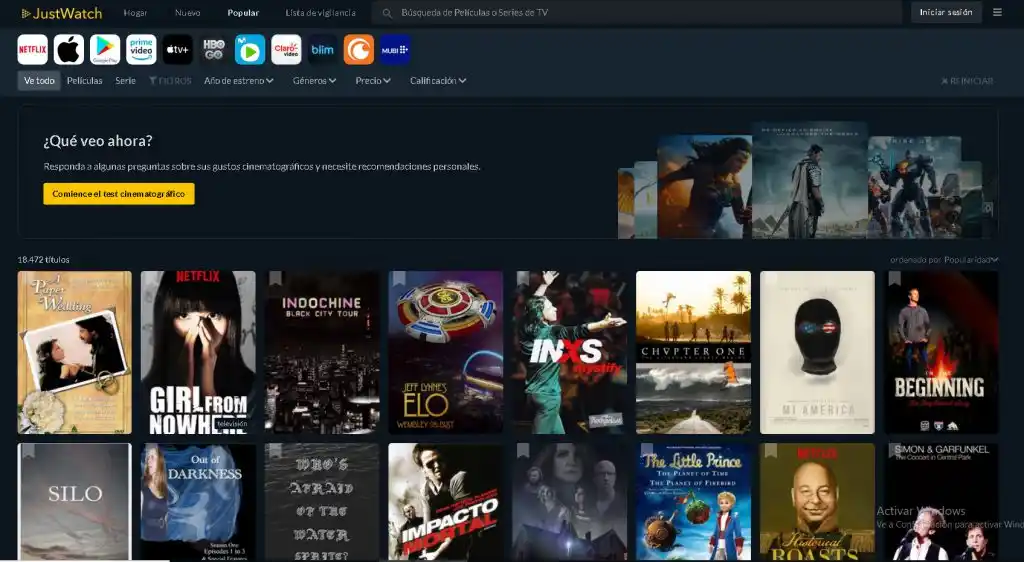Filter by Netflix provider icon
1024x562 pixels.
tap(33, 50)
